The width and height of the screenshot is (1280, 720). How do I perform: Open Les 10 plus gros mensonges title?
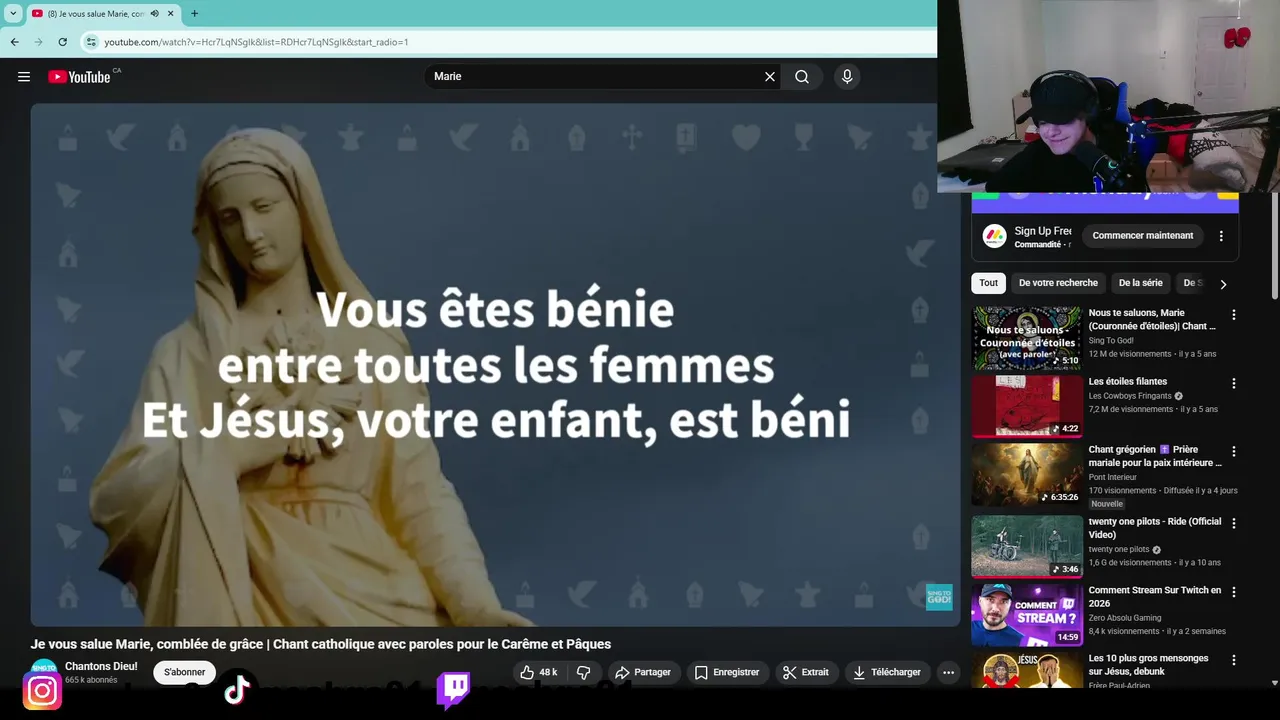[1149, 665]
